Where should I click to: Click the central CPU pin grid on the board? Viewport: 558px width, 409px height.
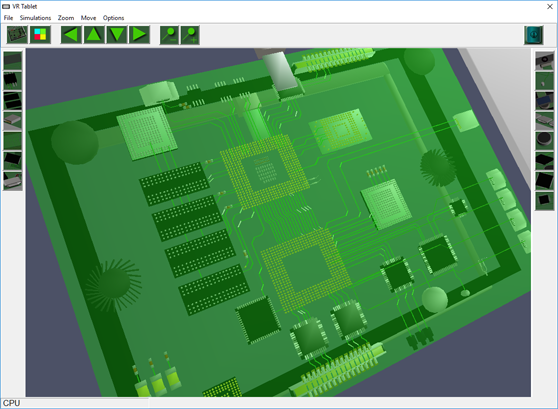click(x=265, y=171)
